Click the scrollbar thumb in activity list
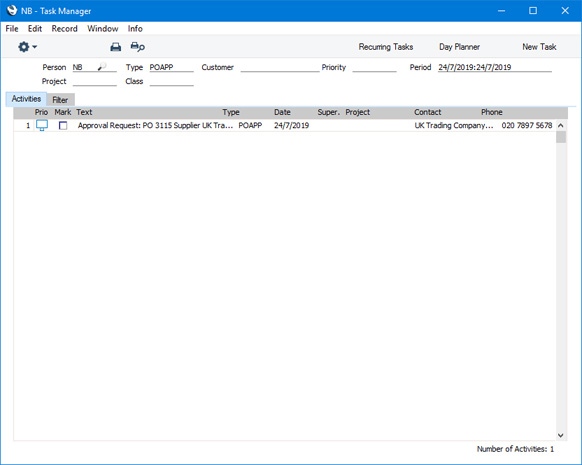 561,137
